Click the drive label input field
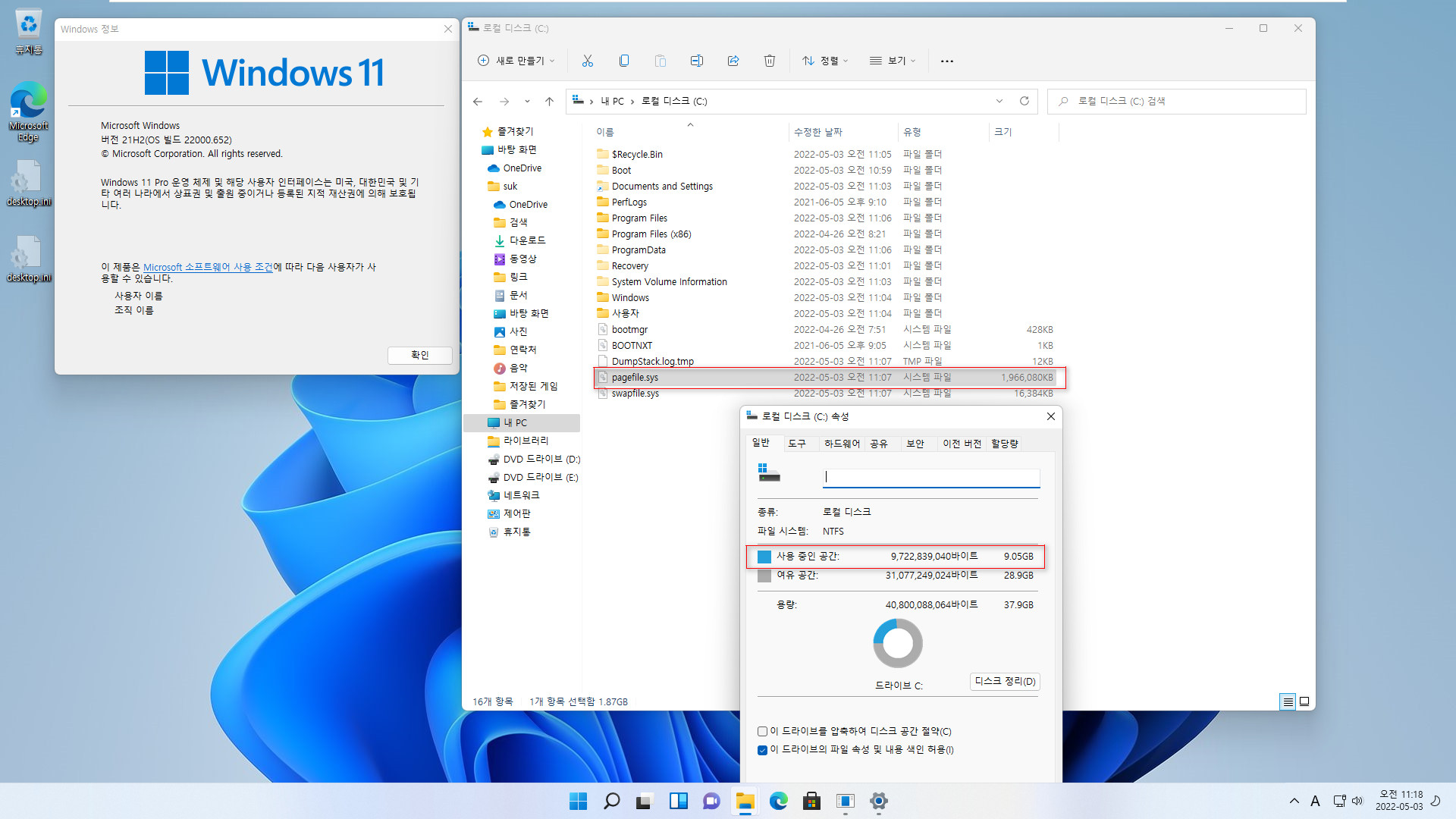This screenshot has width=1456, height=819. click(931, 477)
